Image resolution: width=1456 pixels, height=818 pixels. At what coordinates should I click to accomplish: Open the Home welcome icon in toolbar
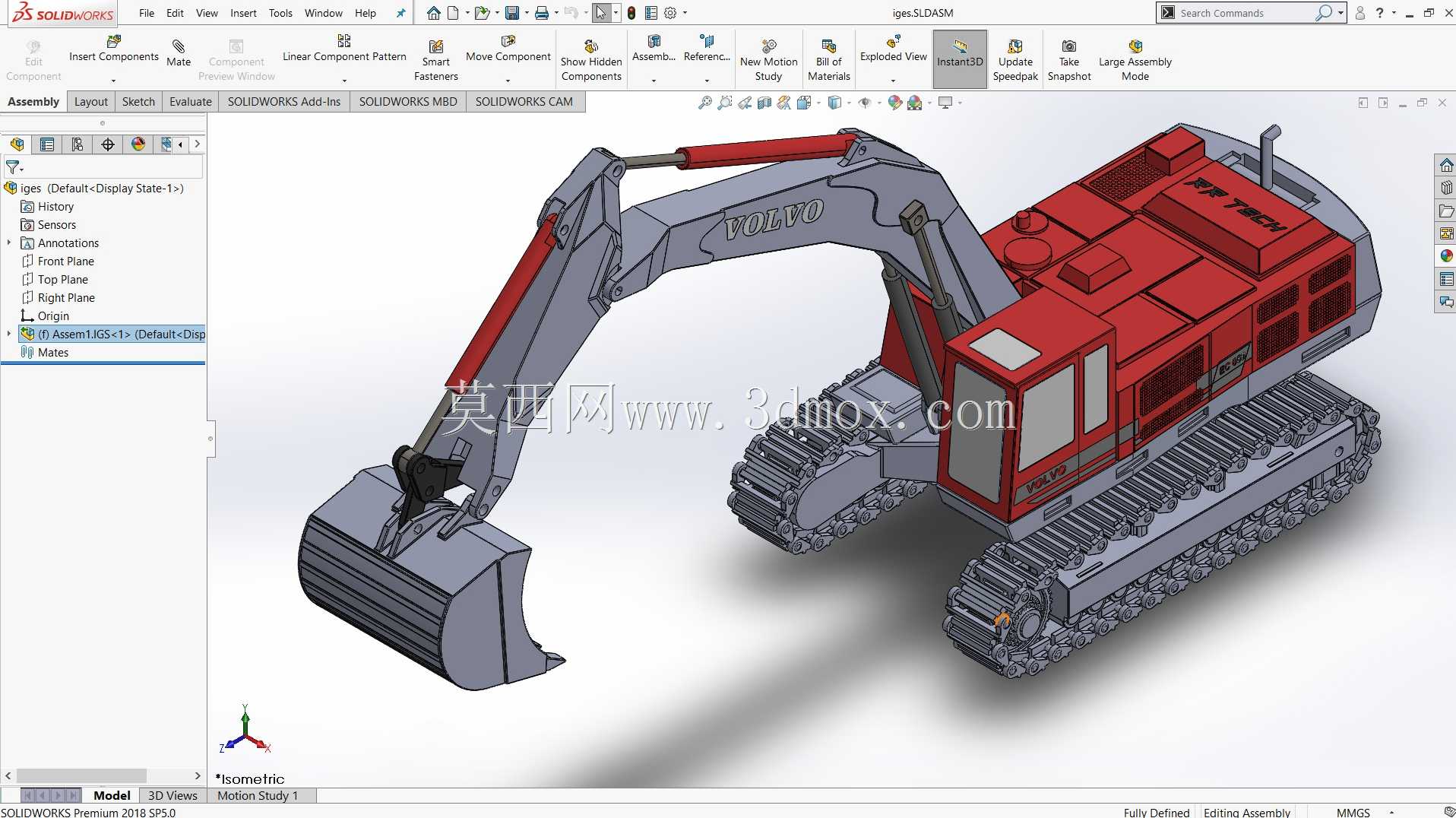click(x=433, y=13)
